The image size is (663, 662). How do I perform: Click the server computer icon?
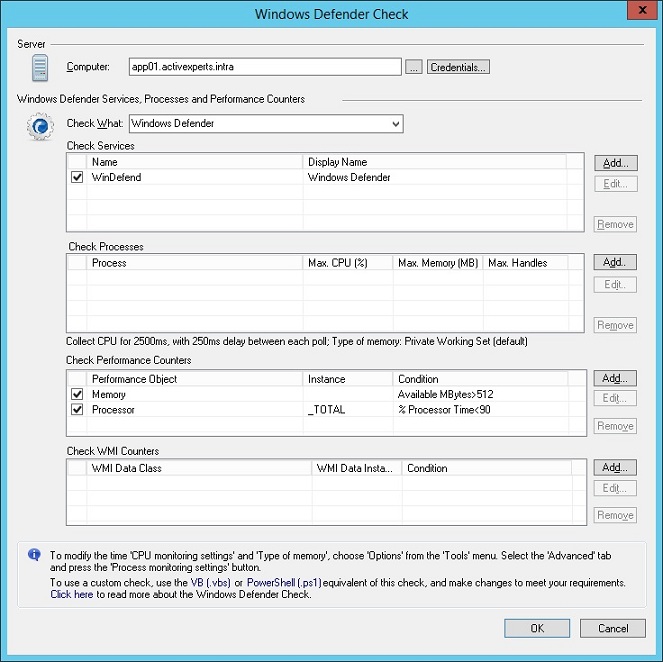click(40, 68)
